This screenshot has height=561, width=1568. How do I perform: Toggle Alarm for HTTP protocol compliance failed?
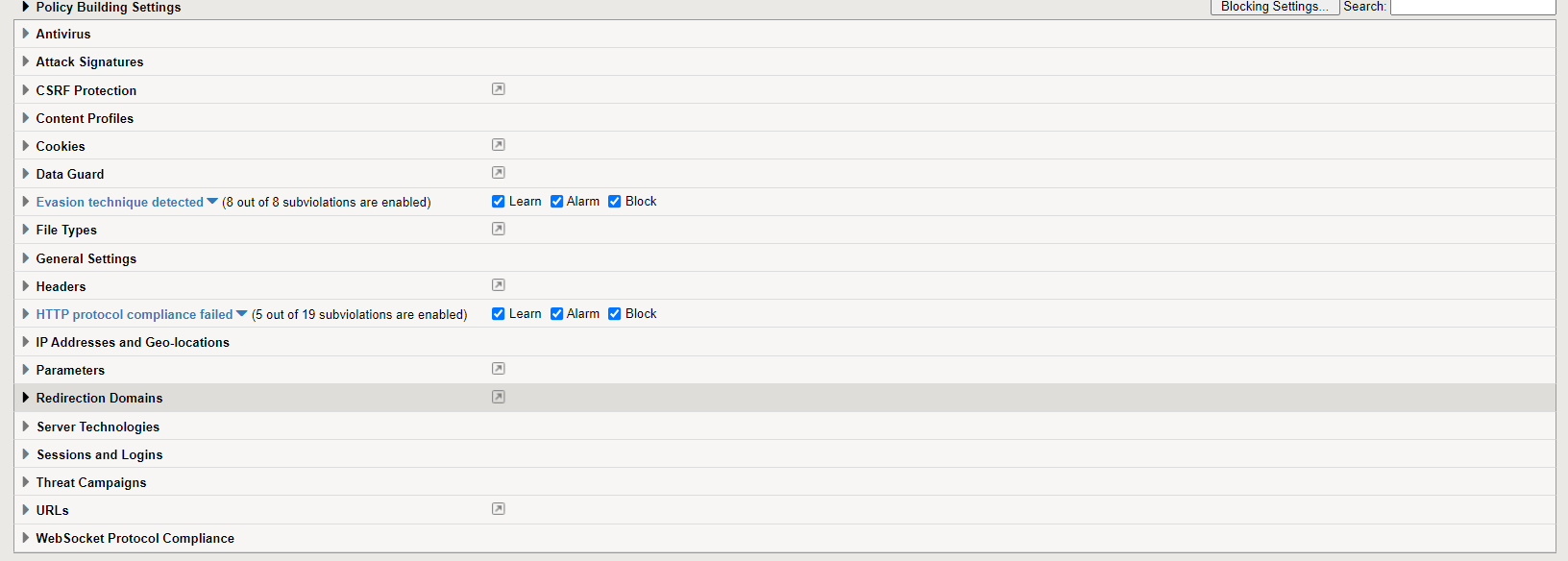point(556,314)
